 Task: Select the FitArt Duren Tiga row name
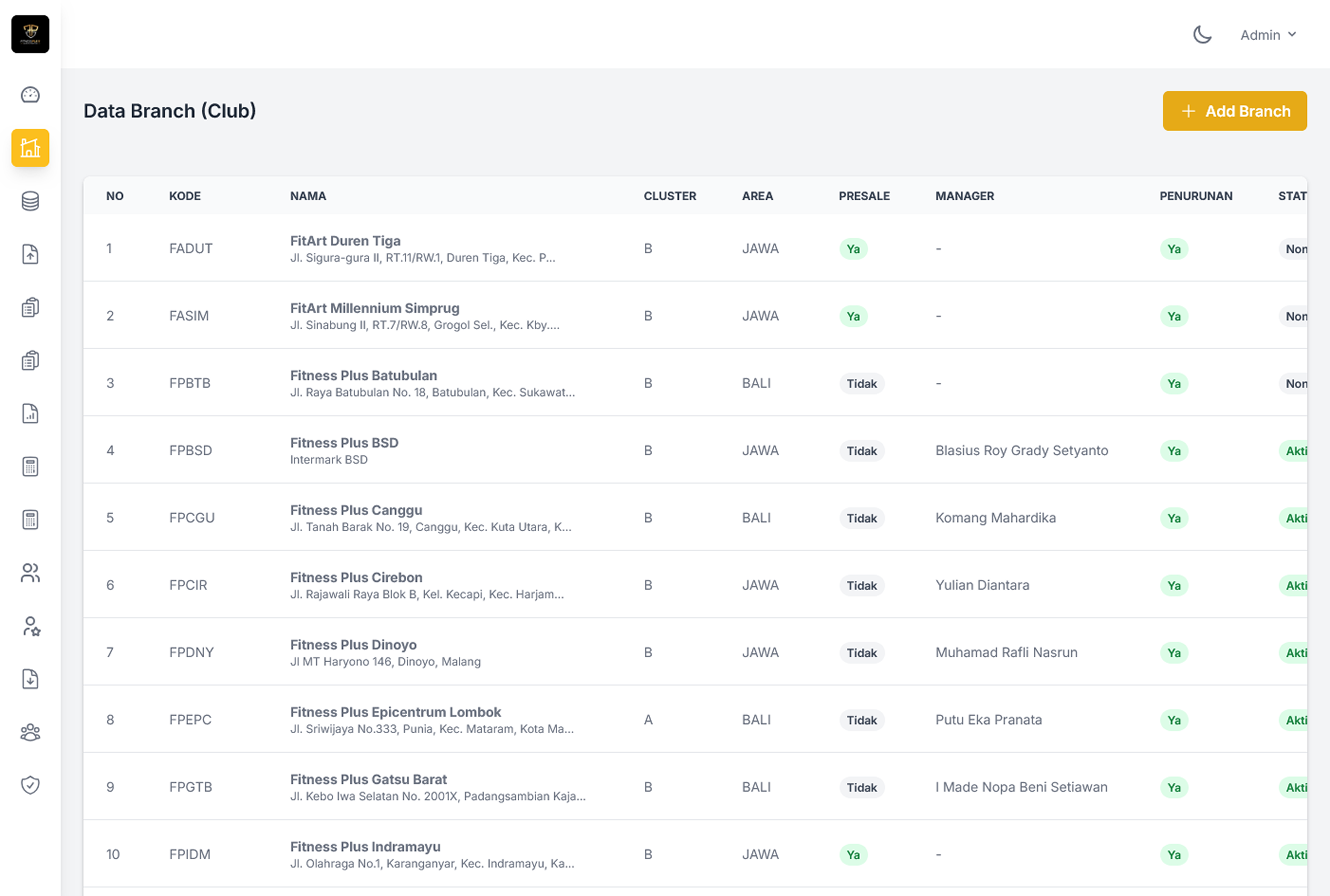click(345, 240)
